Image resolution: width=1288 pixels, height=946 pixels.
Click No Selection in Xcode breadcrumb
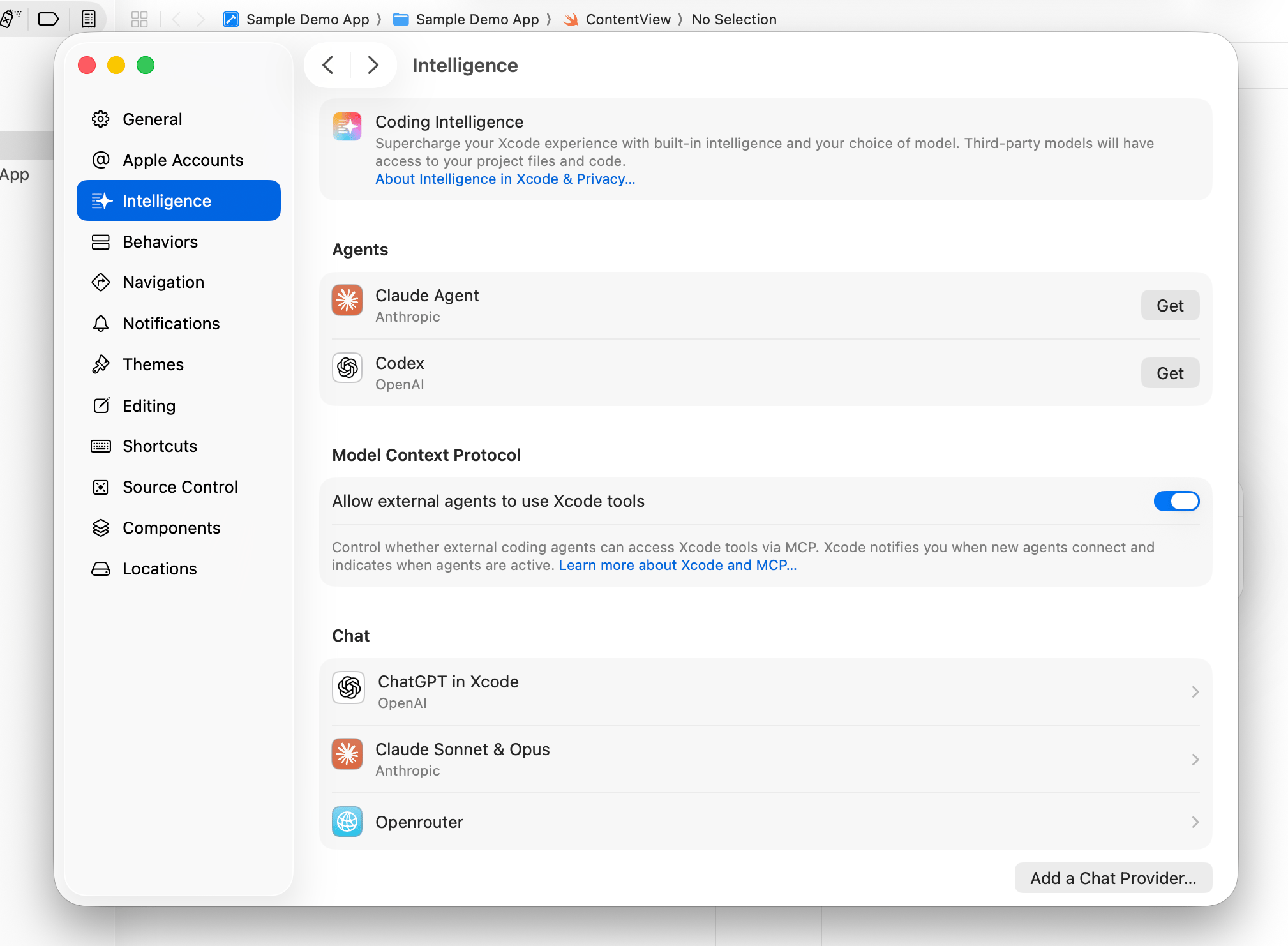click(734, 19)
